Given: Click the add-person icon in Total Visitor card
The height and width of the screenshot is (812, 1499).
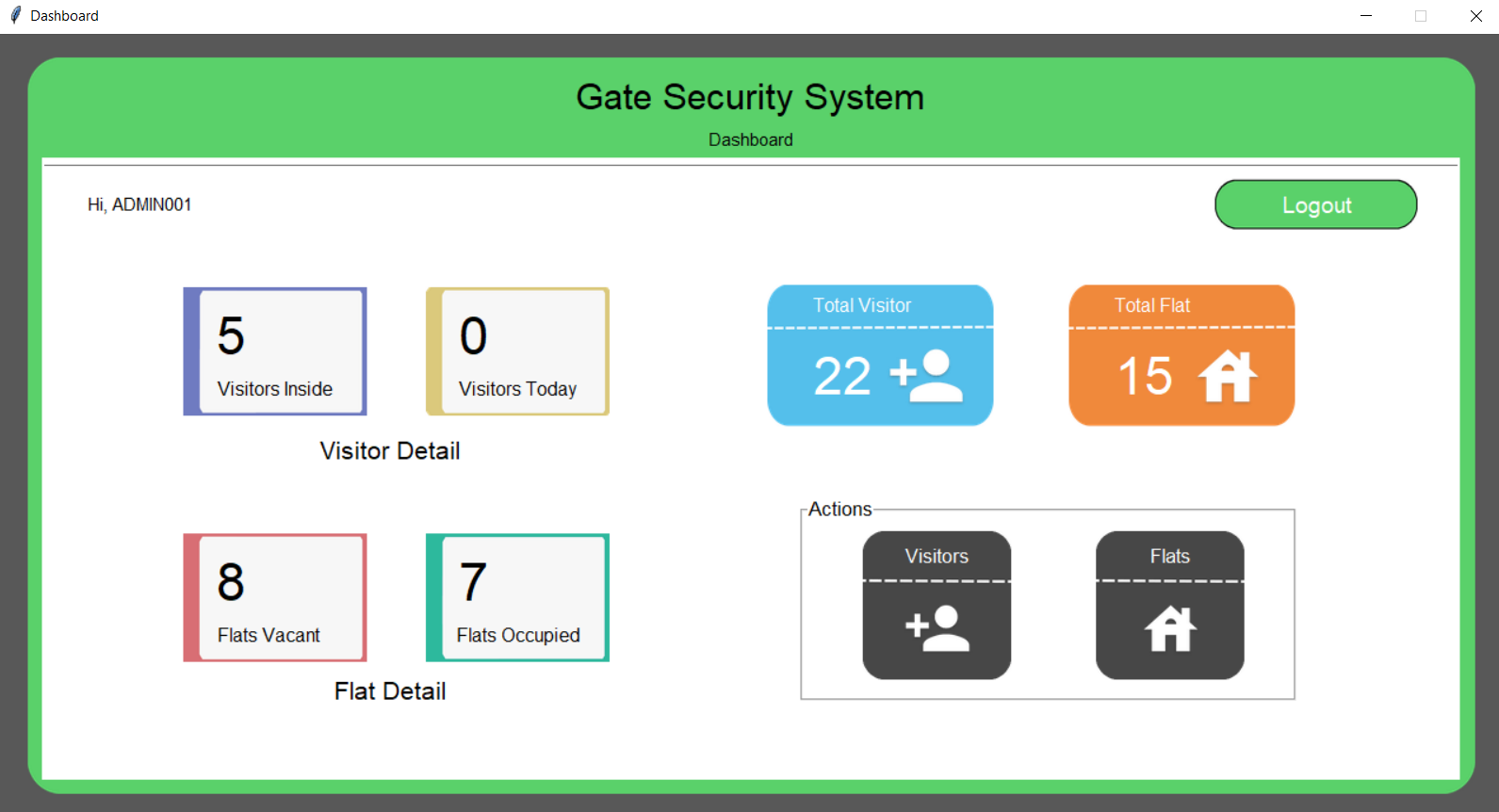Looking at the screenshot, I should 927,376.
